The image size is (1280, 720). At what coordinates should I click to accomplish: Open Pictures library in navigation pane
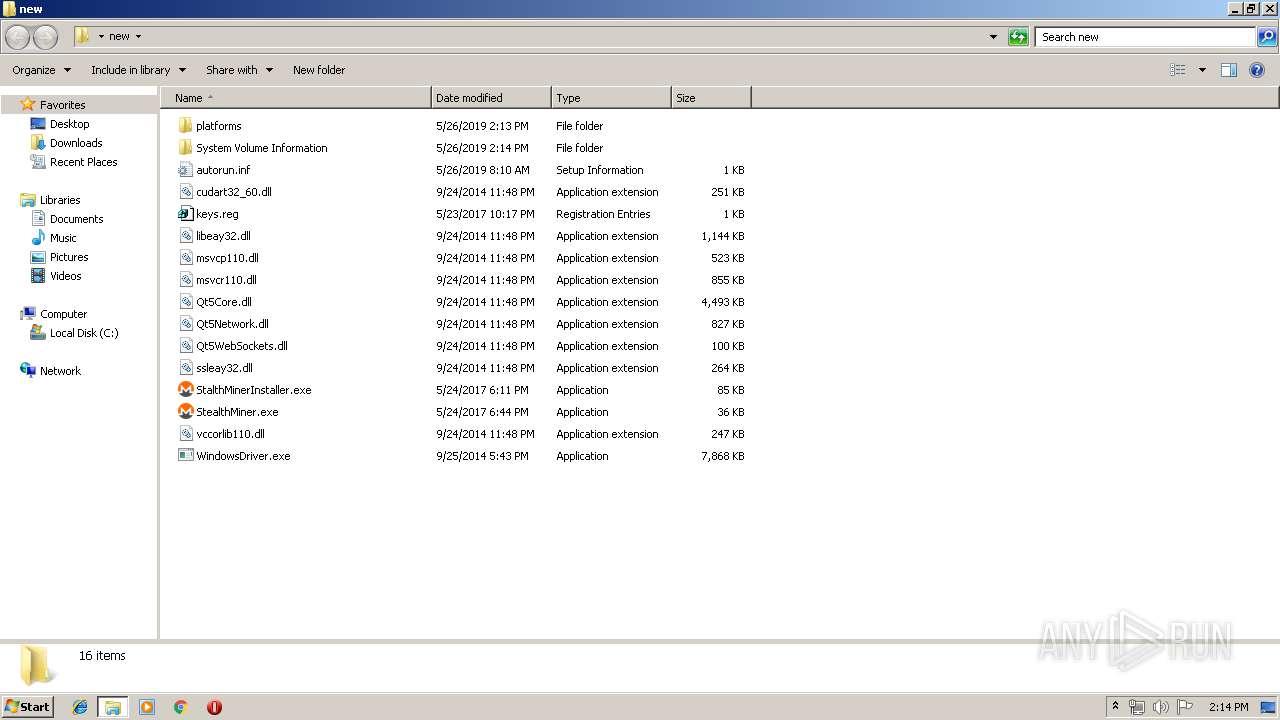(x=69, y=257)
